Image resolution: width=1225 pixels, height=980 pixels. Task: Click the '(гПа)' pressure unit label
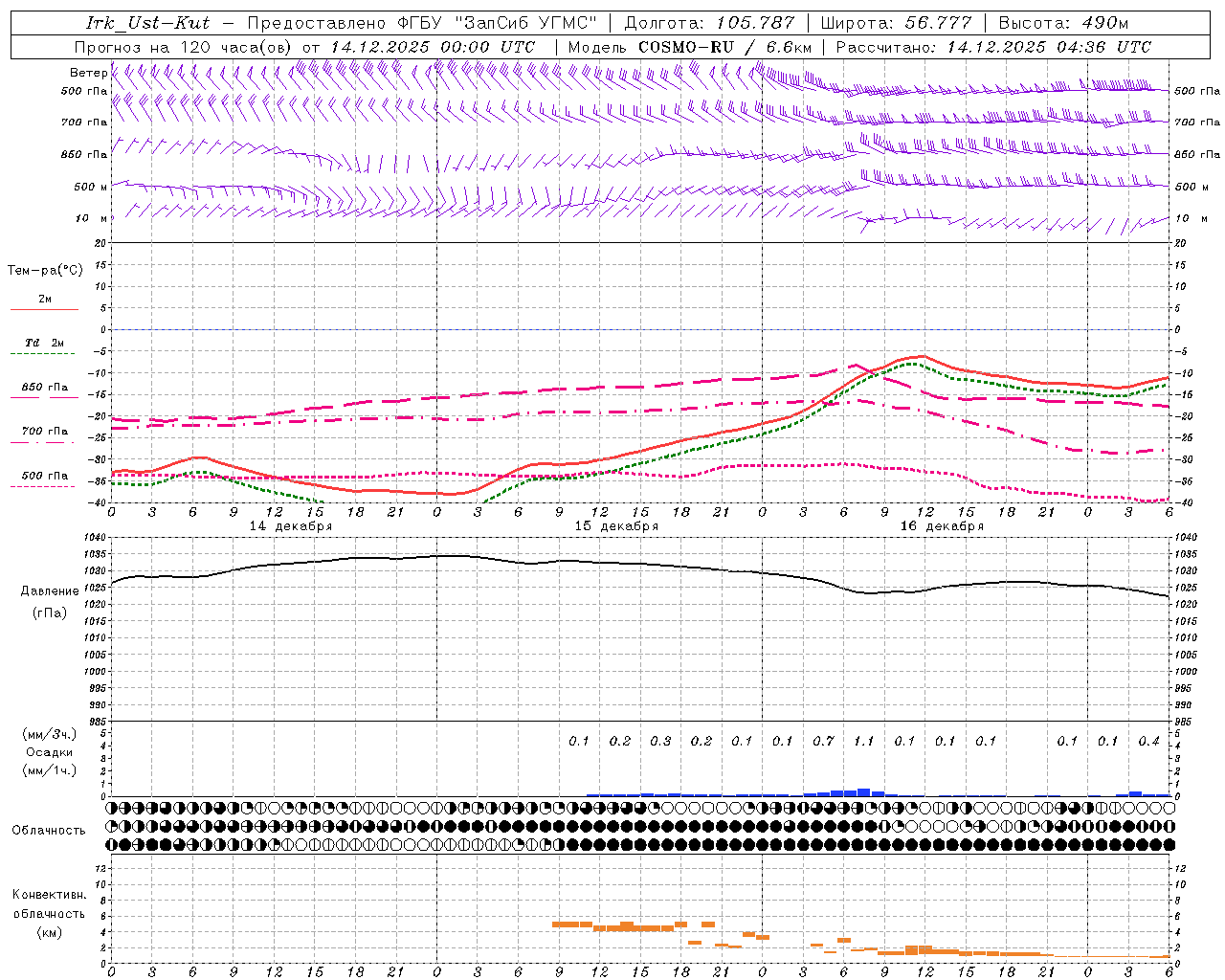[50, 612]
